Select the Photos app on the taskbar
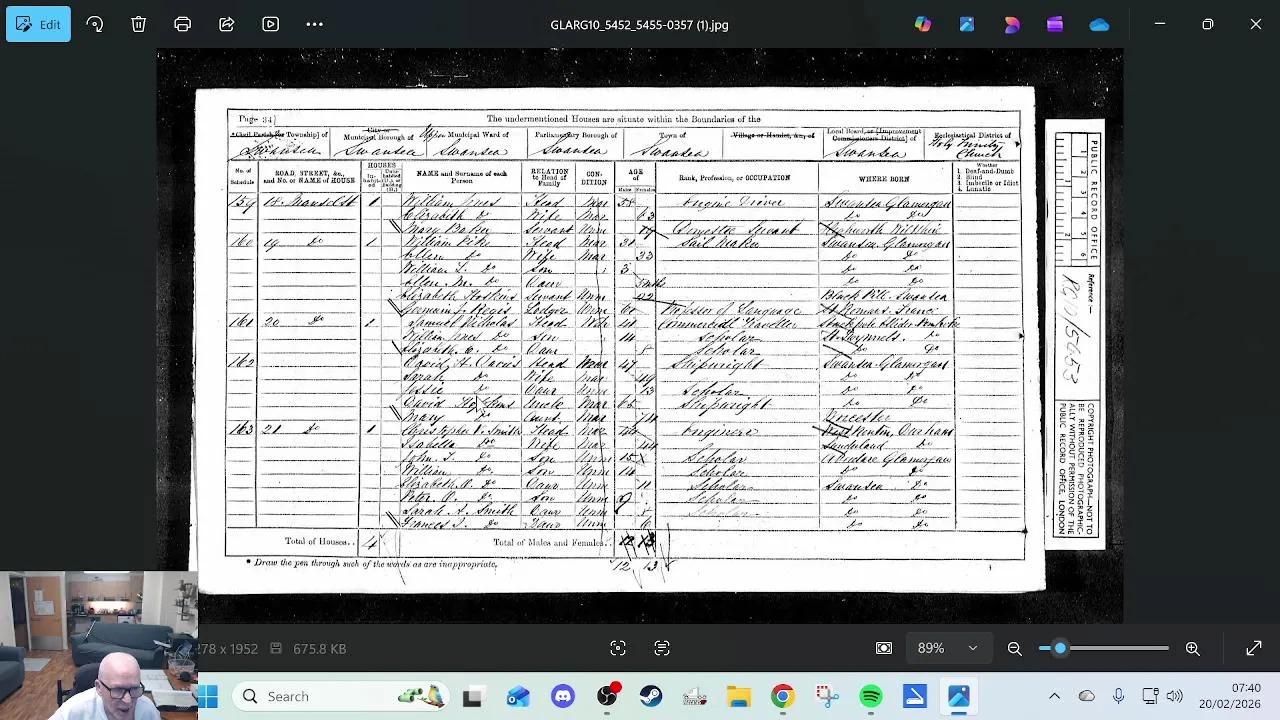Image resolution: width=1280 pixels, height=720 pixels. 959,696
